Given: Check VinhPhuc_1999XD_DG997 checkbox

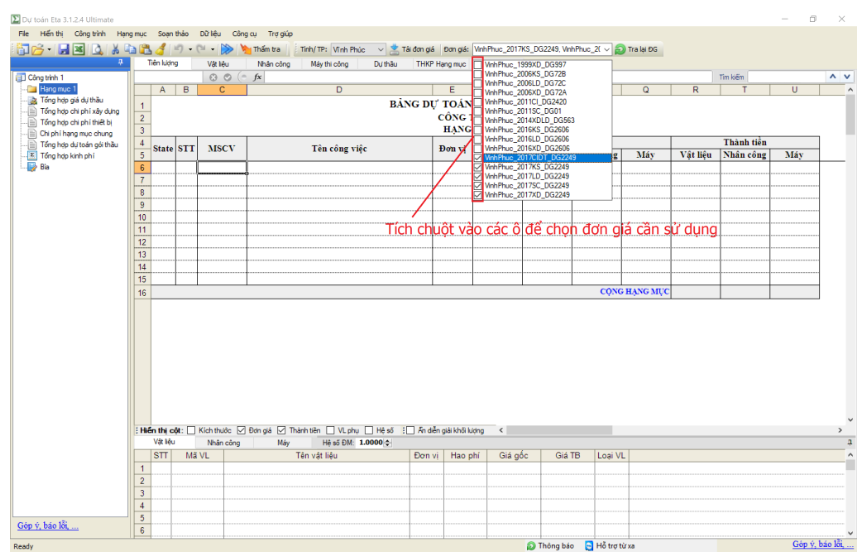Looking at the screenshot, I should 478,65.
